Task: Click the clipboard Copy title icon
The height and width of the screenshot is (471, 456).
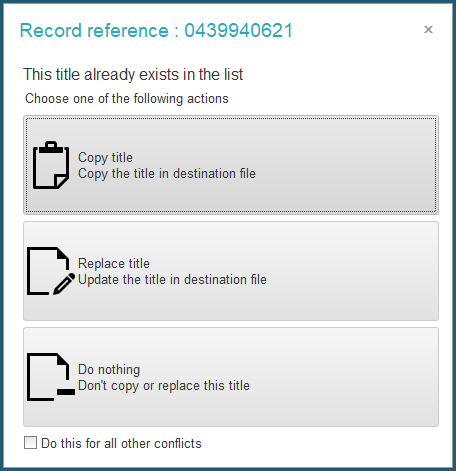Action: [51, 165]
